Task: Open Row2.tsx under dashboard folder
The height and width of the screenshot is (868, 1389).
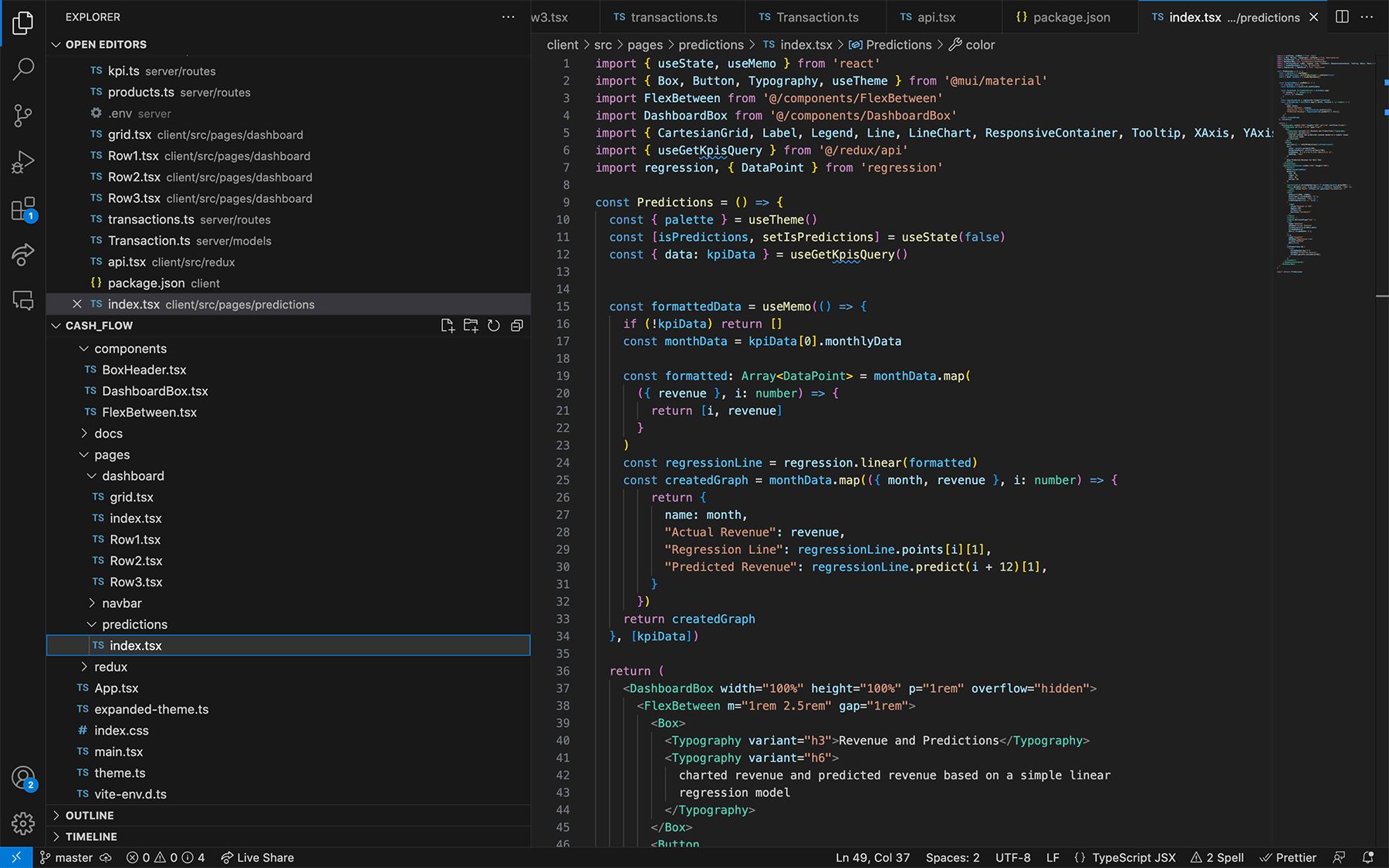Action: point(289,561)
